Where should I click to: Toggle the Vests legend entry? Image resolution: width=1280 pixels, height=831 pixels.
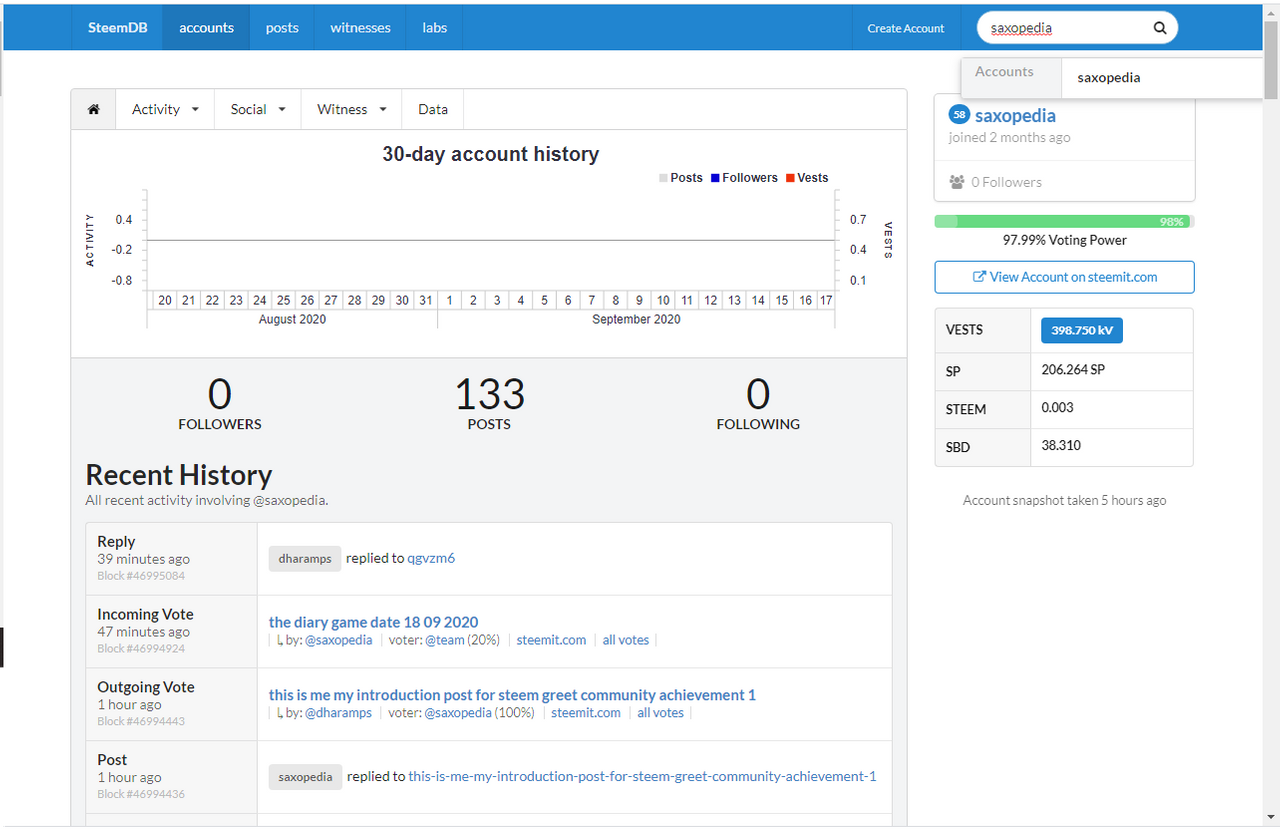[x=807, y=178]
